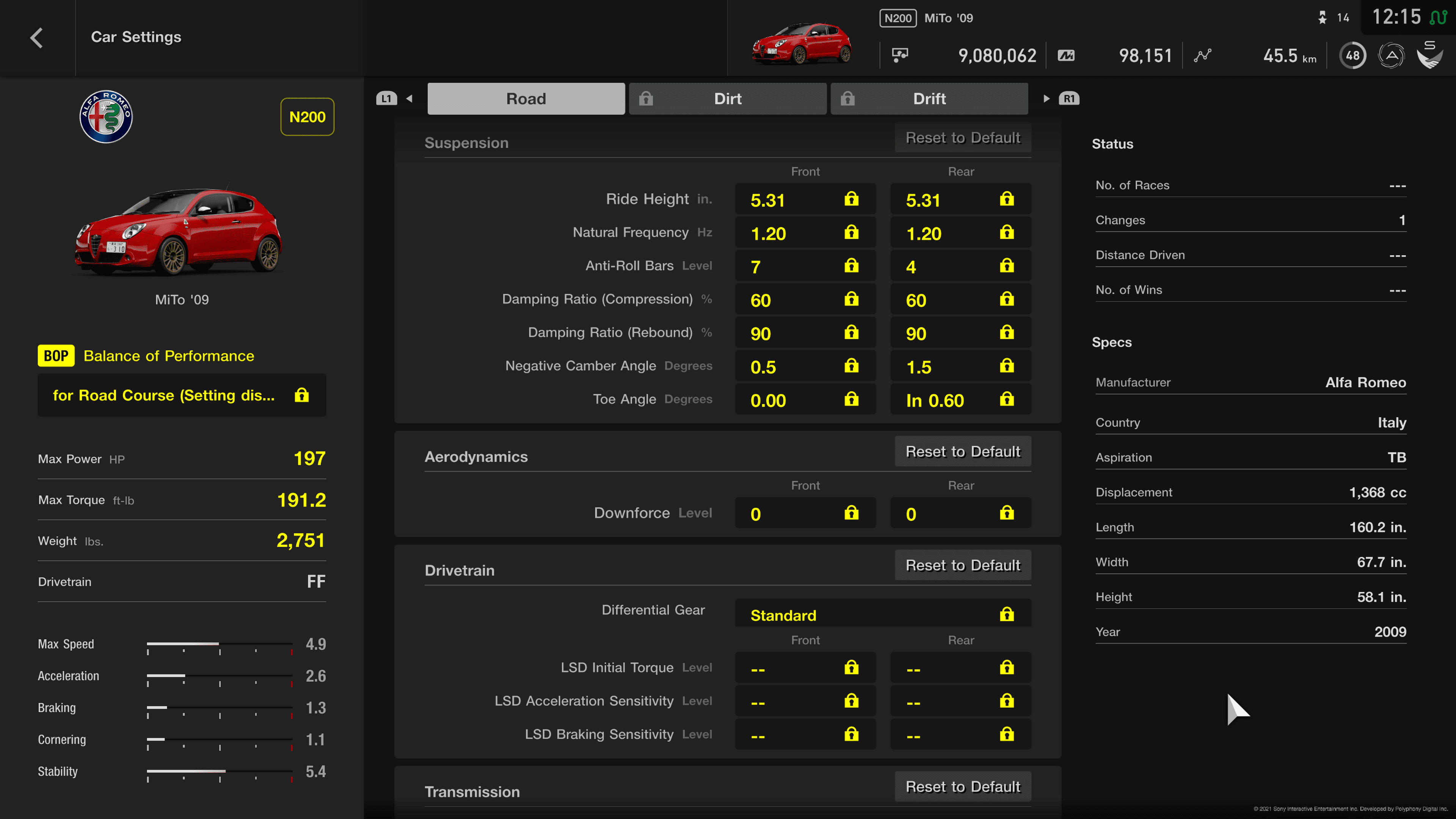Click the lock icon on Dirt tab
The image size is (1456, 819).
pos(646,98)
